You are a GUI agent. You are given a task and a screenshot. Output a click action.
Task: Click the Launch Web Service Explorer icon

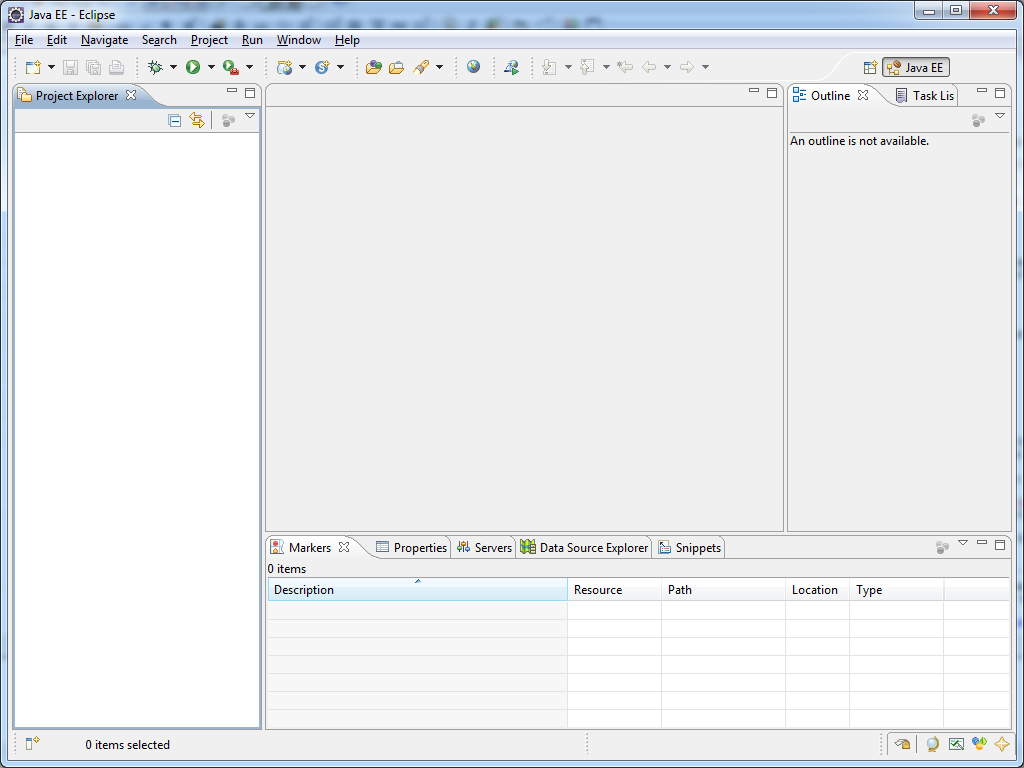tap(511, 67)
